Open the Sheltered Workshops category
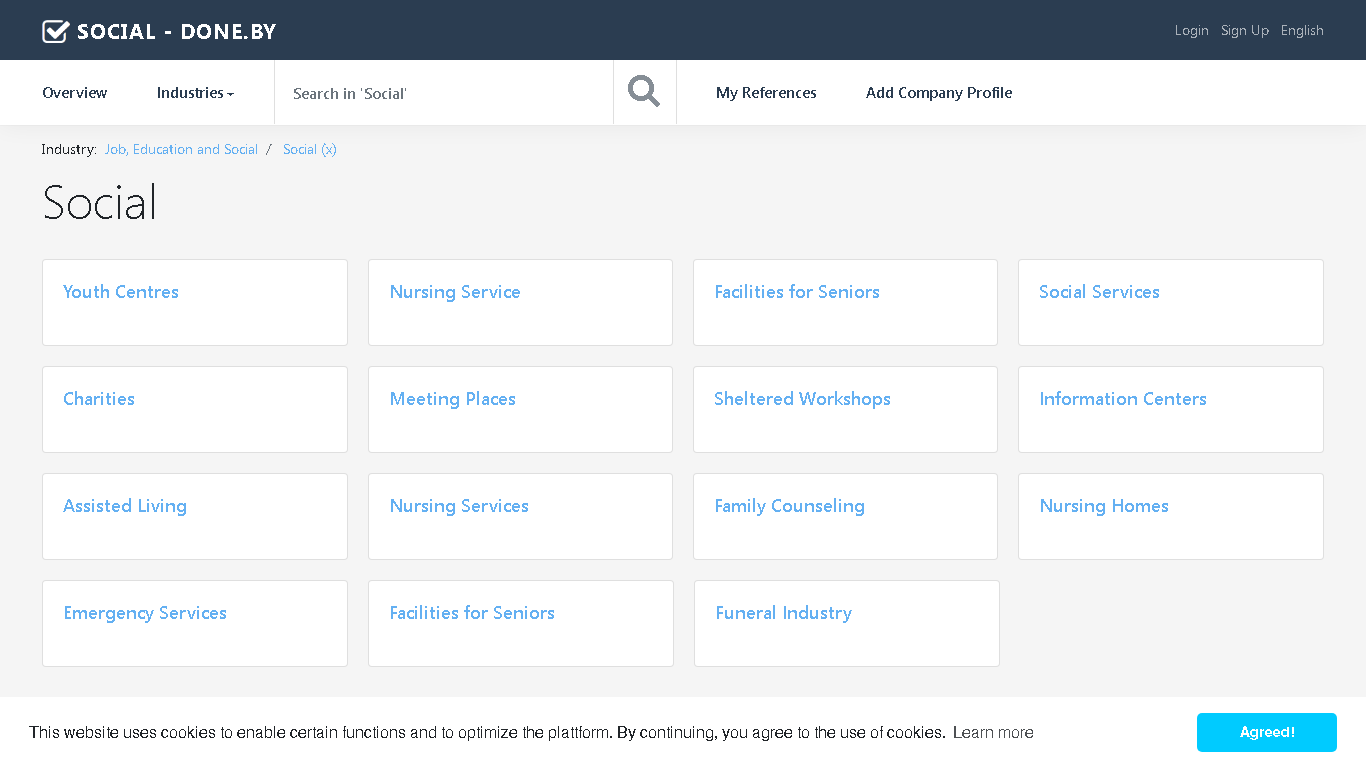This screenshot has height=768, width=1366. point(845,410)
